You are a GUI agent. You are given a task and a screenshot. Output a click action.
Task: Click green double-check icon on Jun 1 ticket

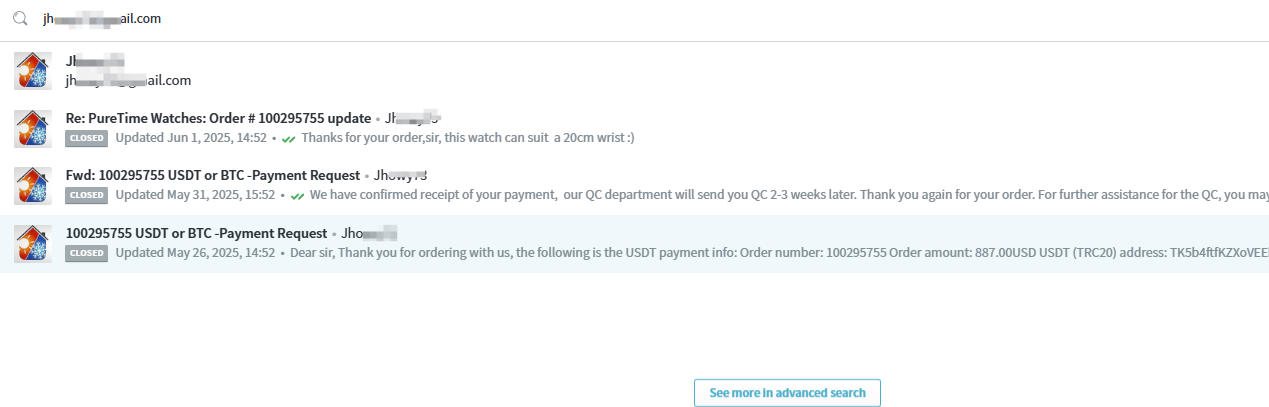coord(289,138)
